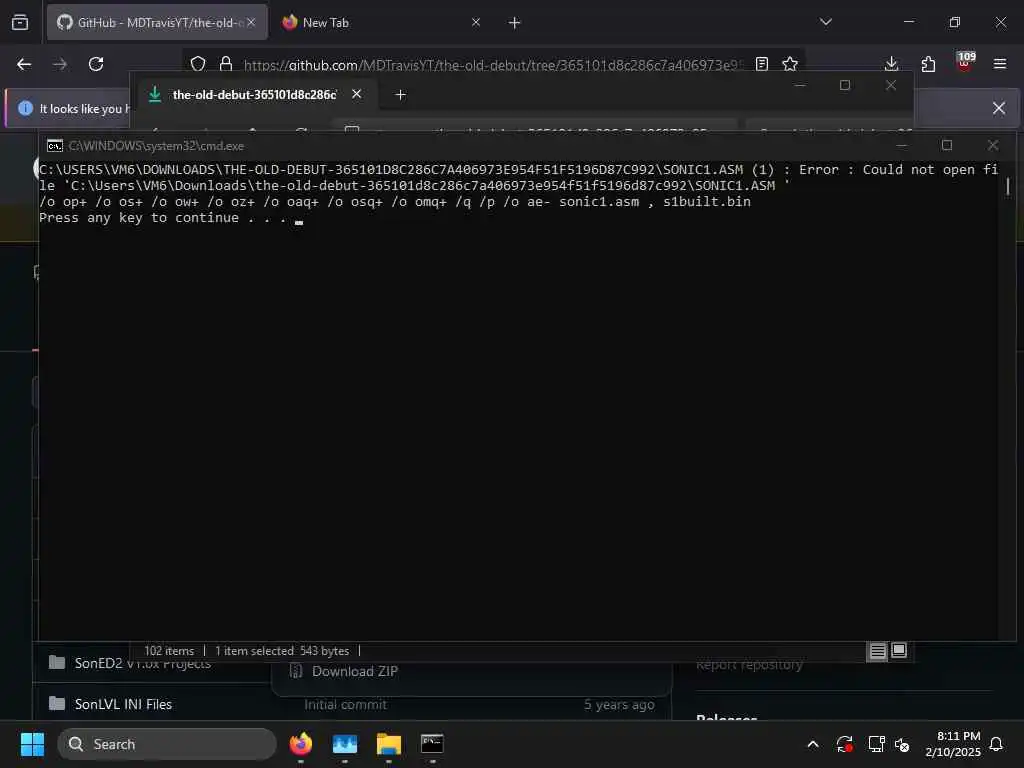This screenshot has height=768, width=1024.
Task: Show hidden system tray icons
Action: 813,744
